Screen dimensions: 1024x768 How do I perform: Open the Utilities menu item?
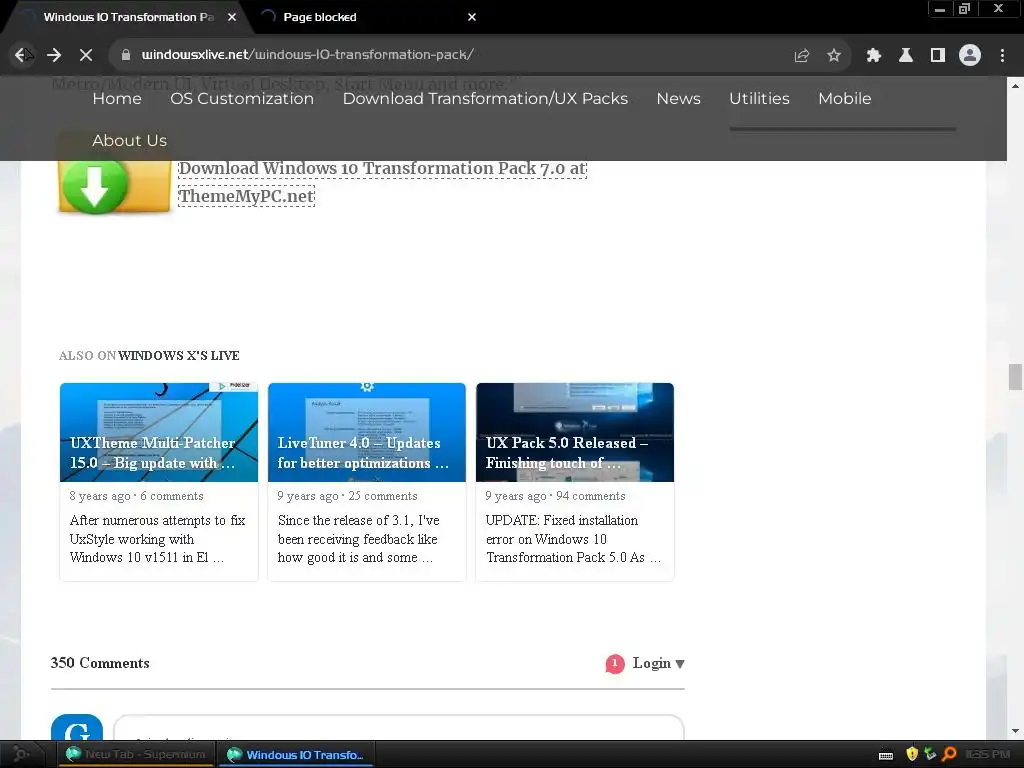coord(760,99)
